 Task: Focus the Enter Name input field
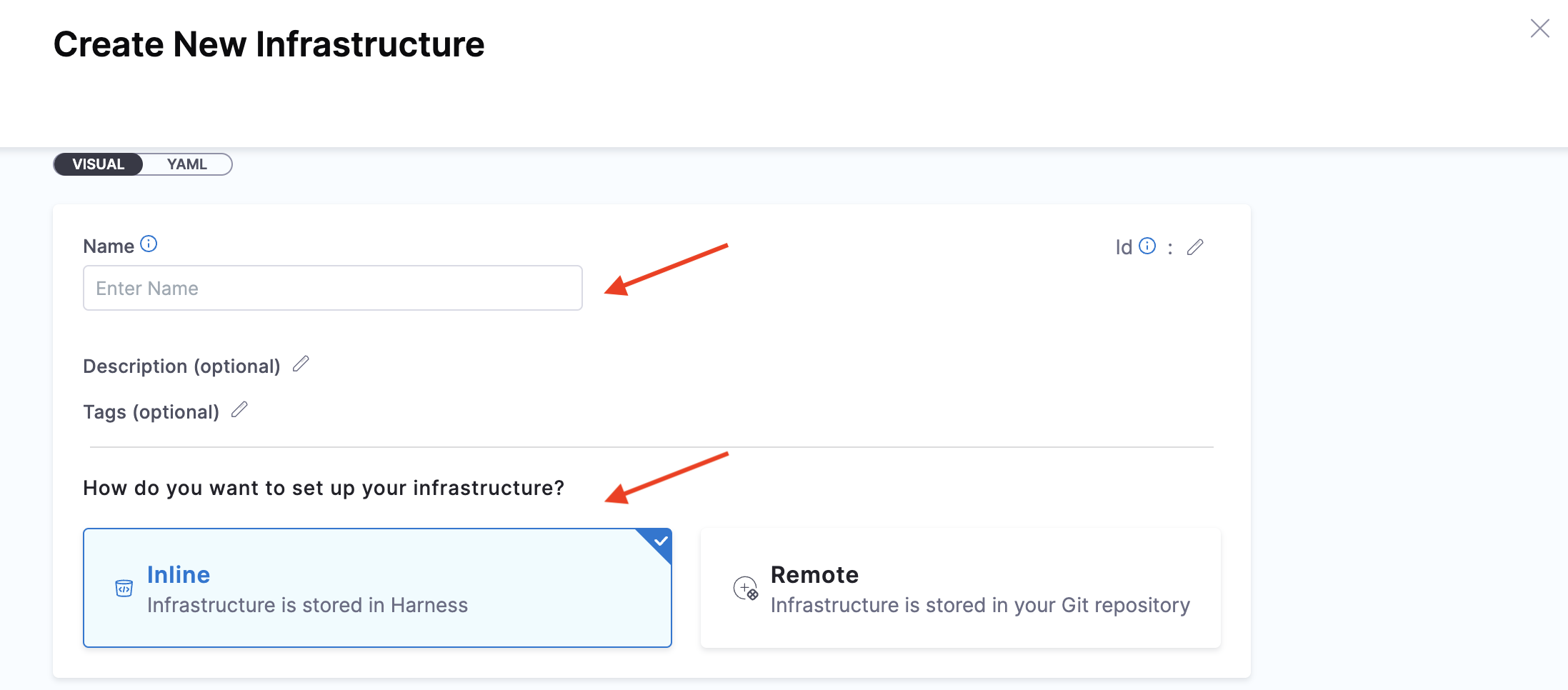click(333, 288)
